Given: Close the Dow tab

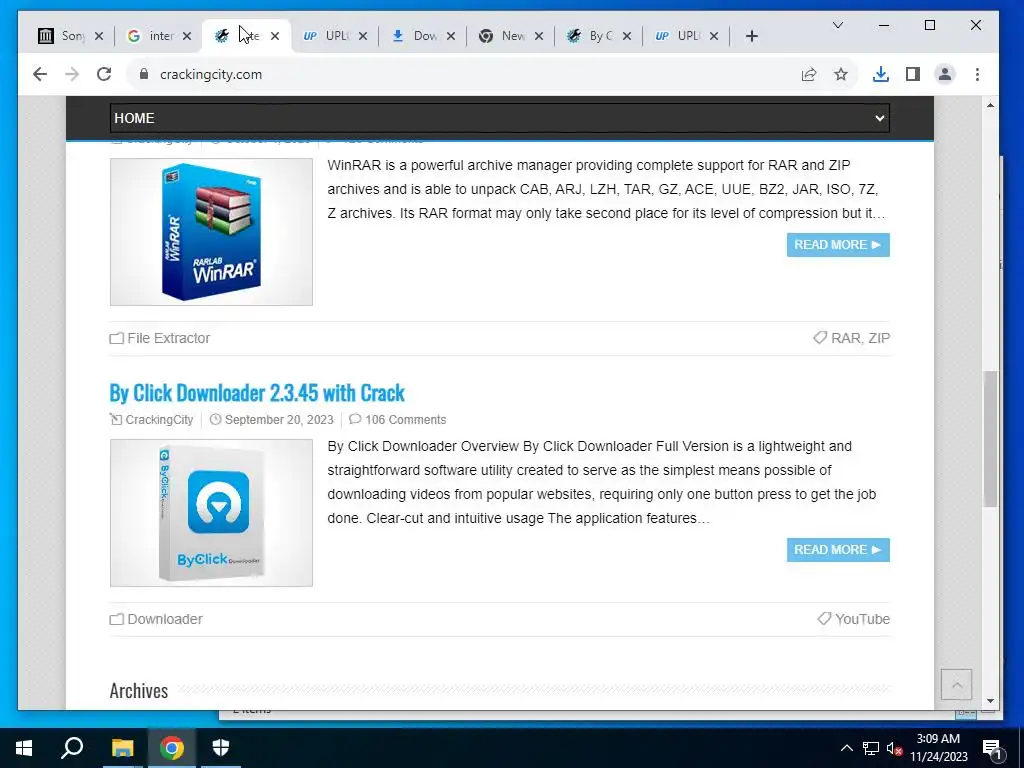Looking at the screenshot, I should point(451,36).
